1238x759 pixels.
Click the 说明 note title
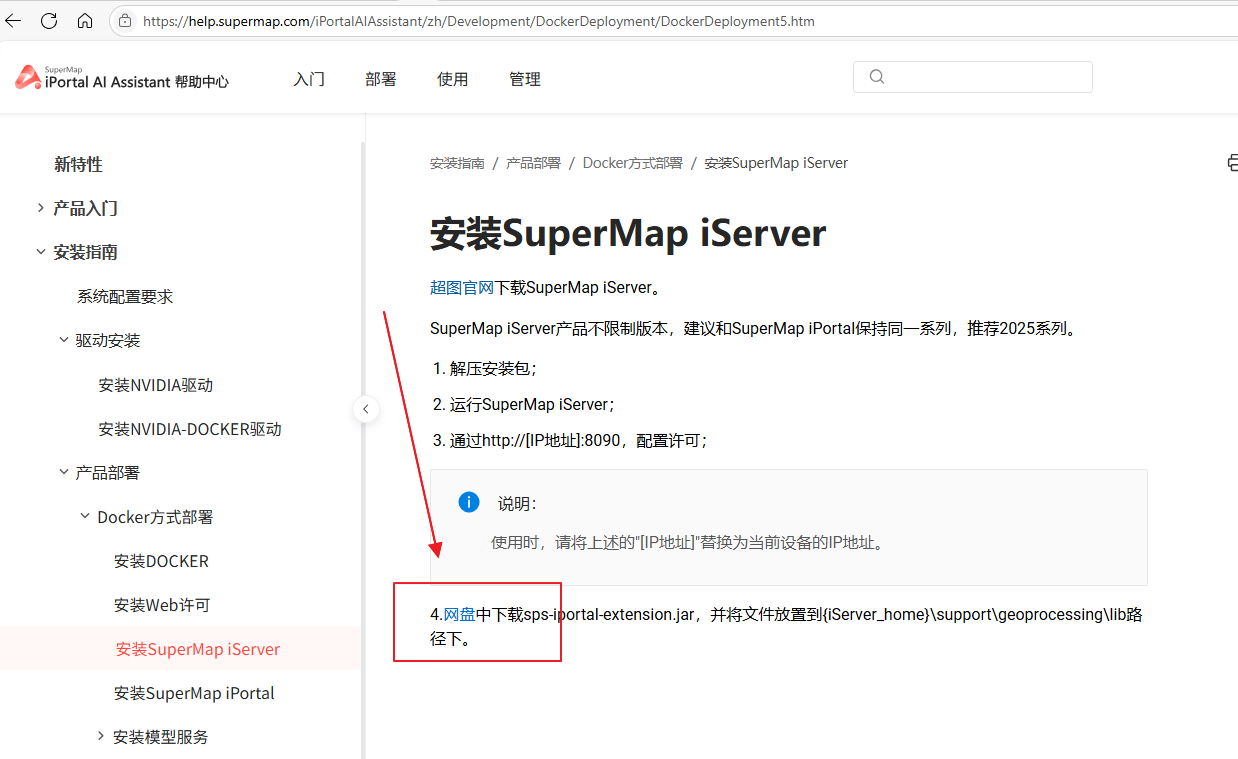(517, 504)
